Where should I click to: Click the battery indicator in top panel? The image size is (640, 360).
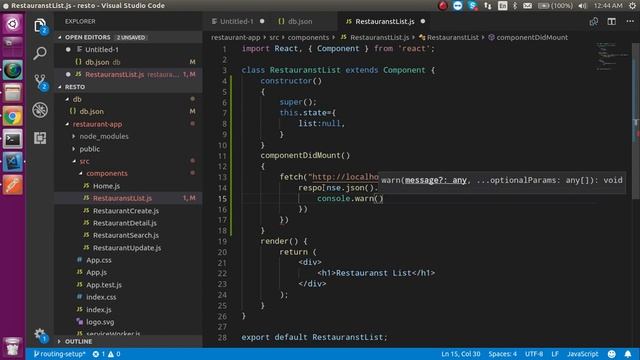pos(554,6)
